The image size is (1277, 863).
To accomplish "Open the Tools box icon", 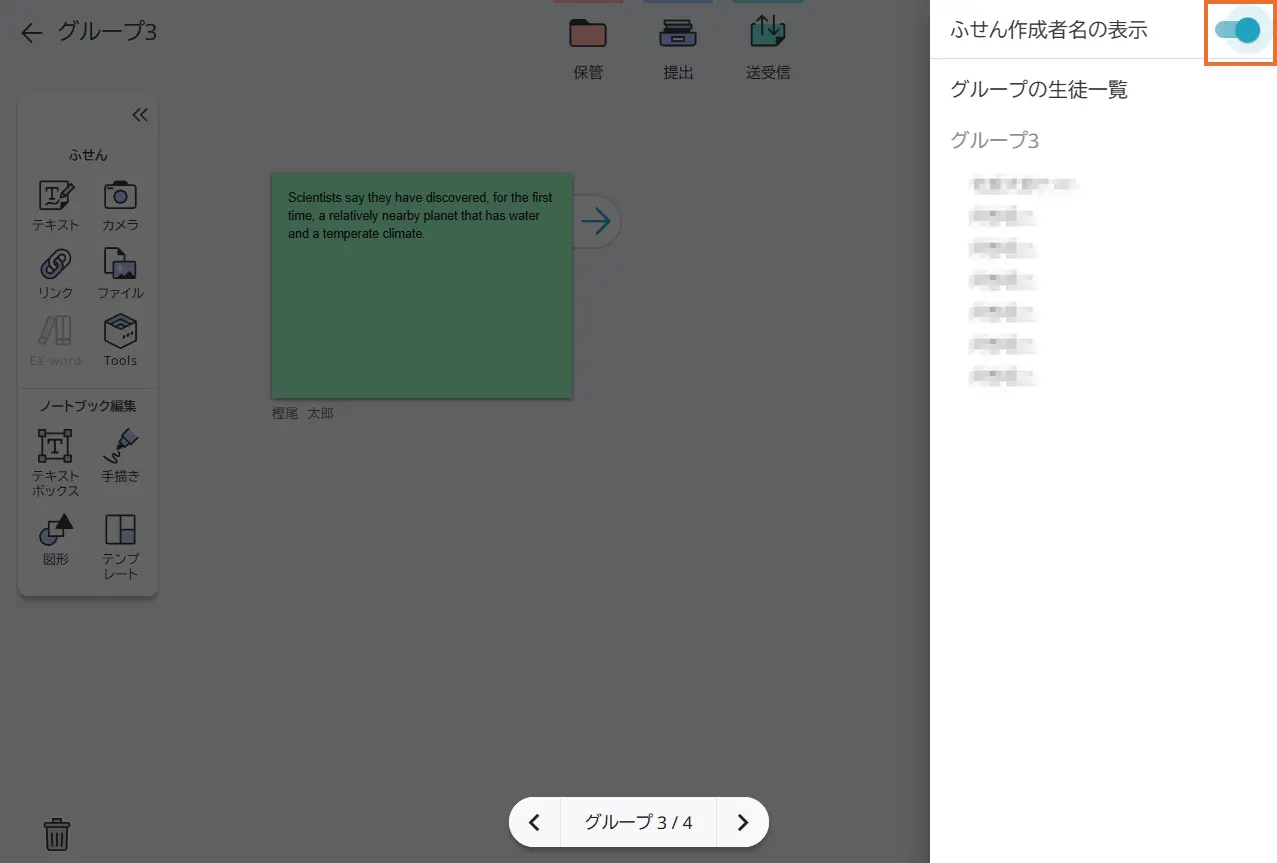I will 120,341.
